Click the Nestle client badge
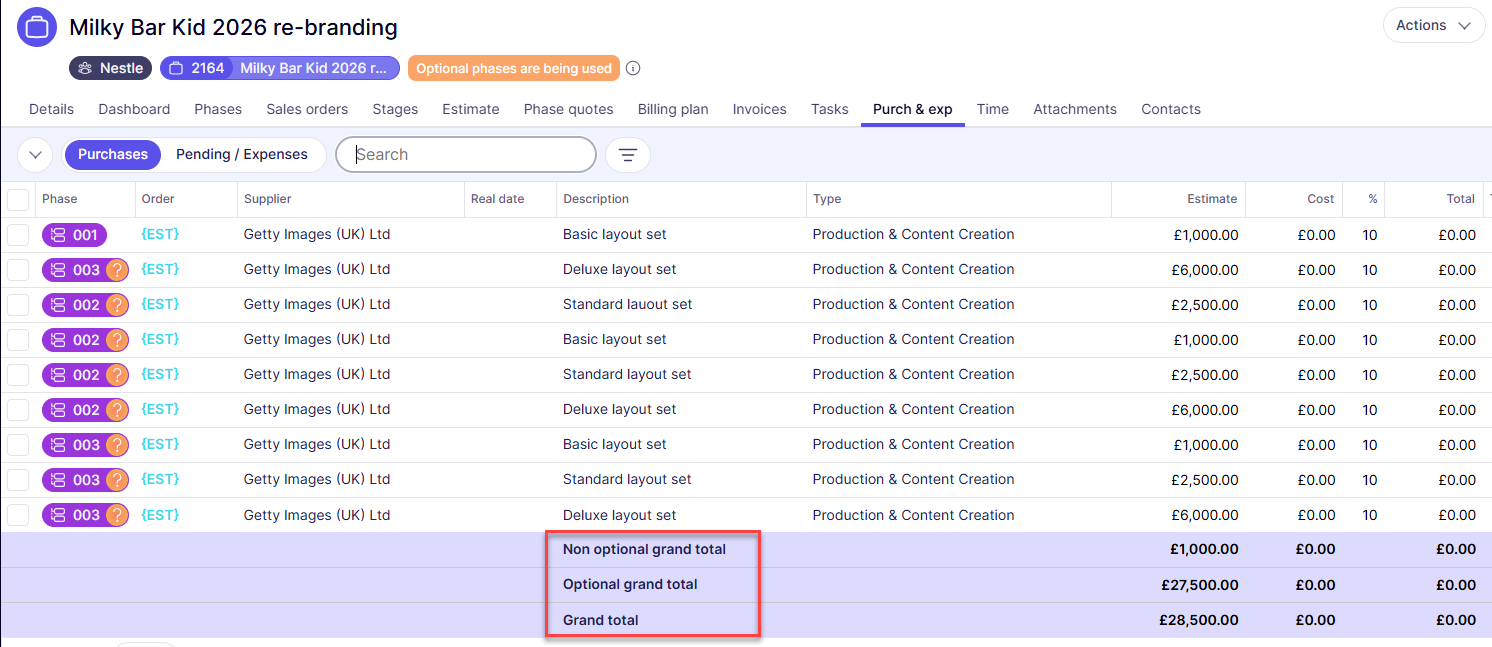Image resolution: width=1492 pixels, height=647 pixels. click(x=111, y=69)
